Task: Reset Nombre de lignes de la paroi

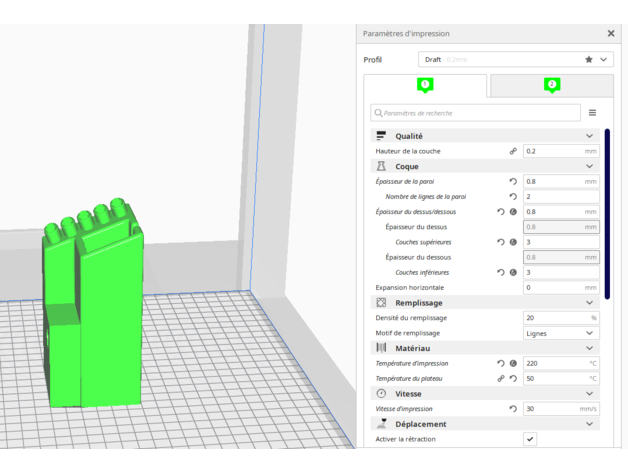Action: point(513,197)
